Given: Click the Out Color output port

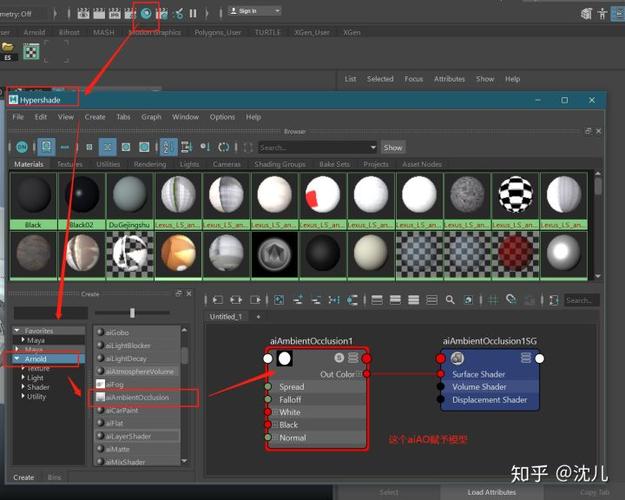Looking at the screenshot, I should pos(366,374).
